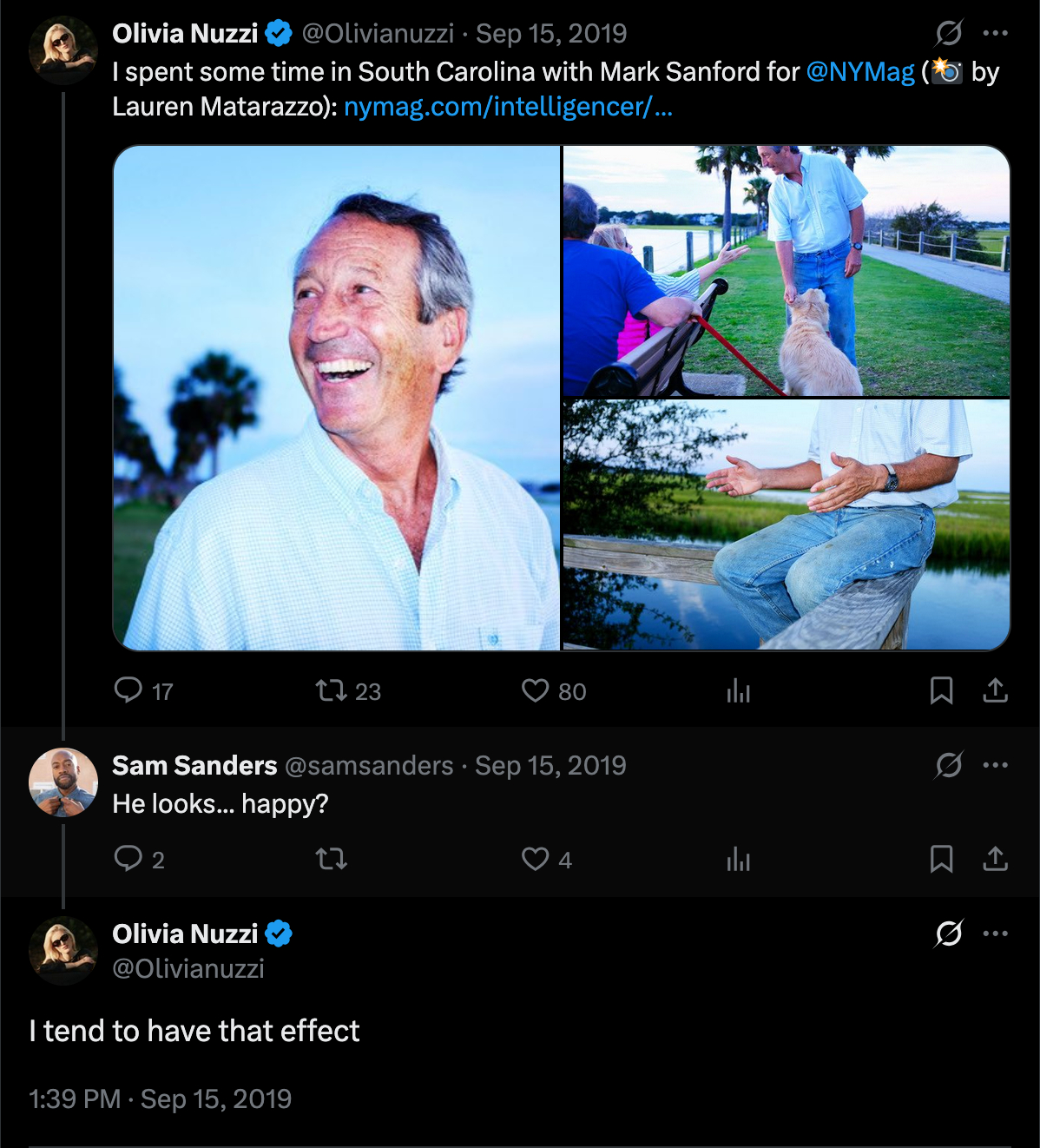The height and width of the screenshot is (1148, 1040).
Task: Retweet the Mark Sanford tweet
Action: click(331, 690)
